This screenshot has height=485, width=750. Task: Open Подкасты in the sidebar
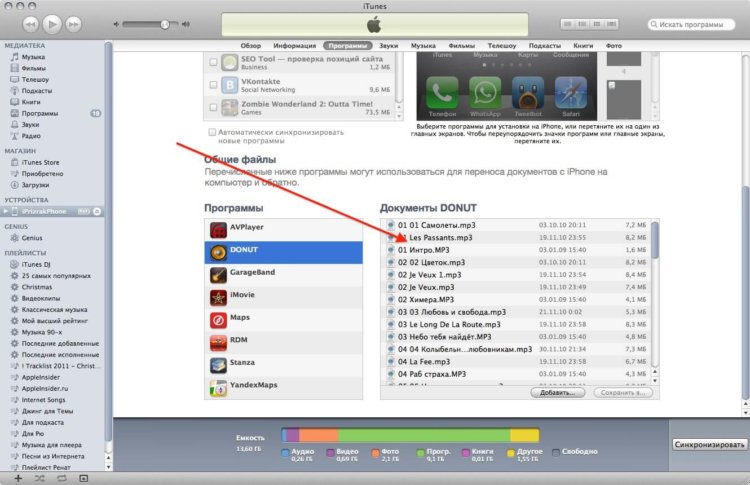[37, 90]
